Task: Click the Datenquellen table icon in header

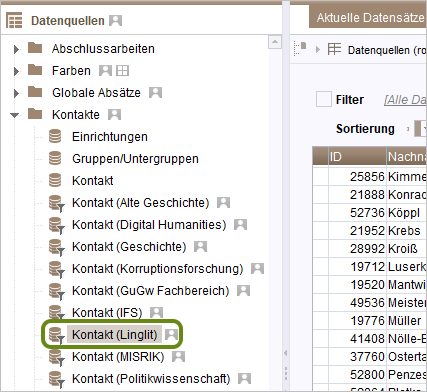Action: click(14, 20)
